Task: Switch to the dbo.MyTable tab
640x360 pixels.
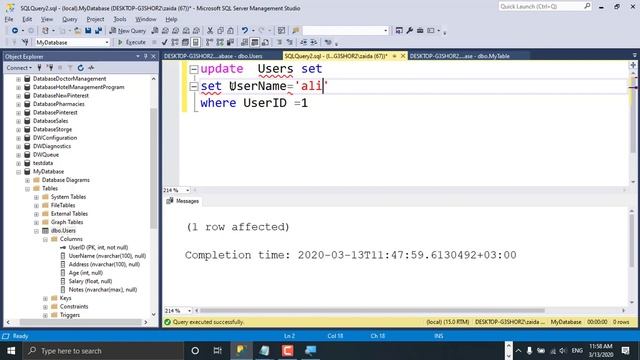Action: pyautogui.click(x=460, y=56)
